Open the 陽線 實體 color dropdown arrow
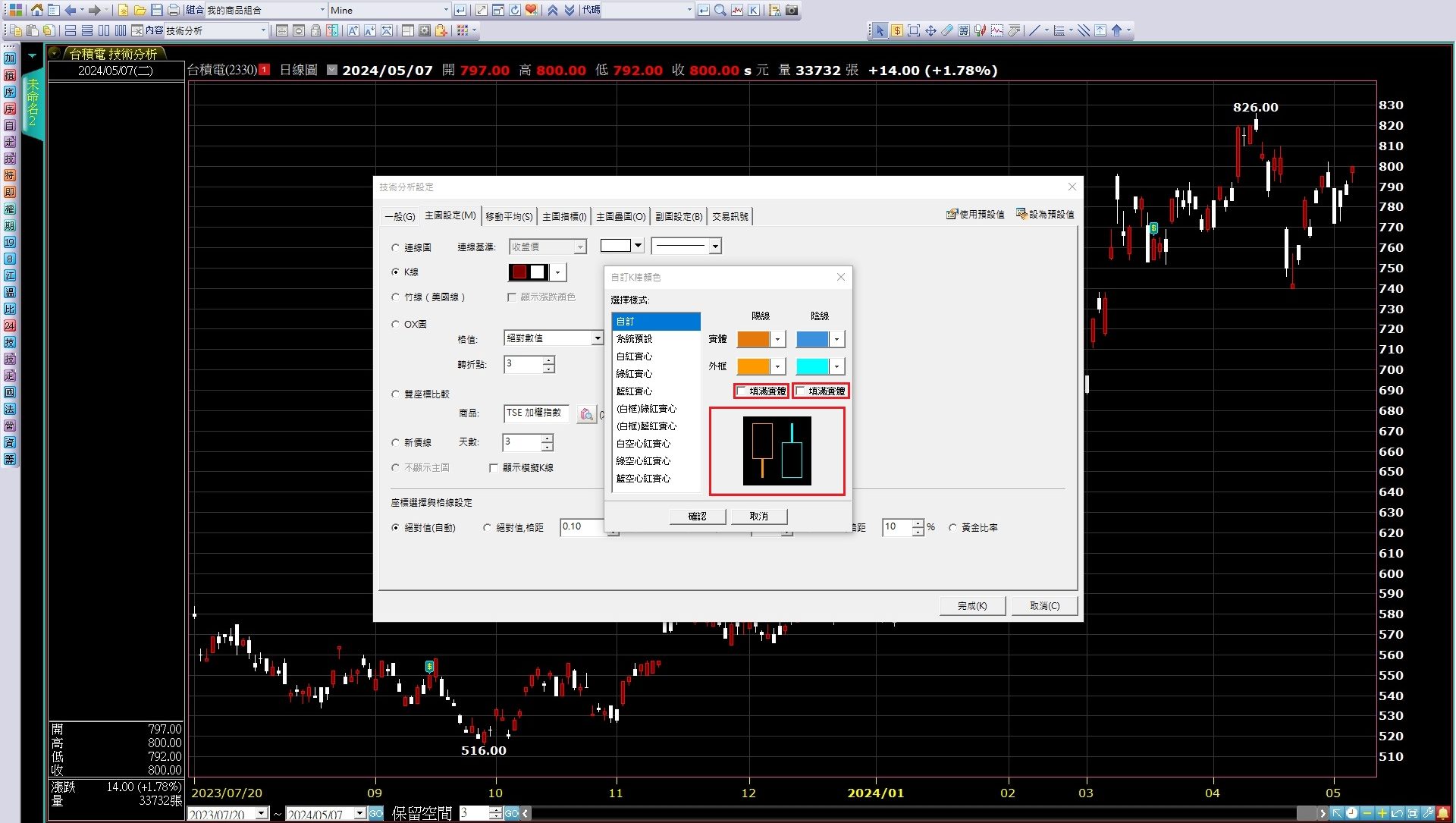This screenshot has height=823, width=1456. pos(777,339)
